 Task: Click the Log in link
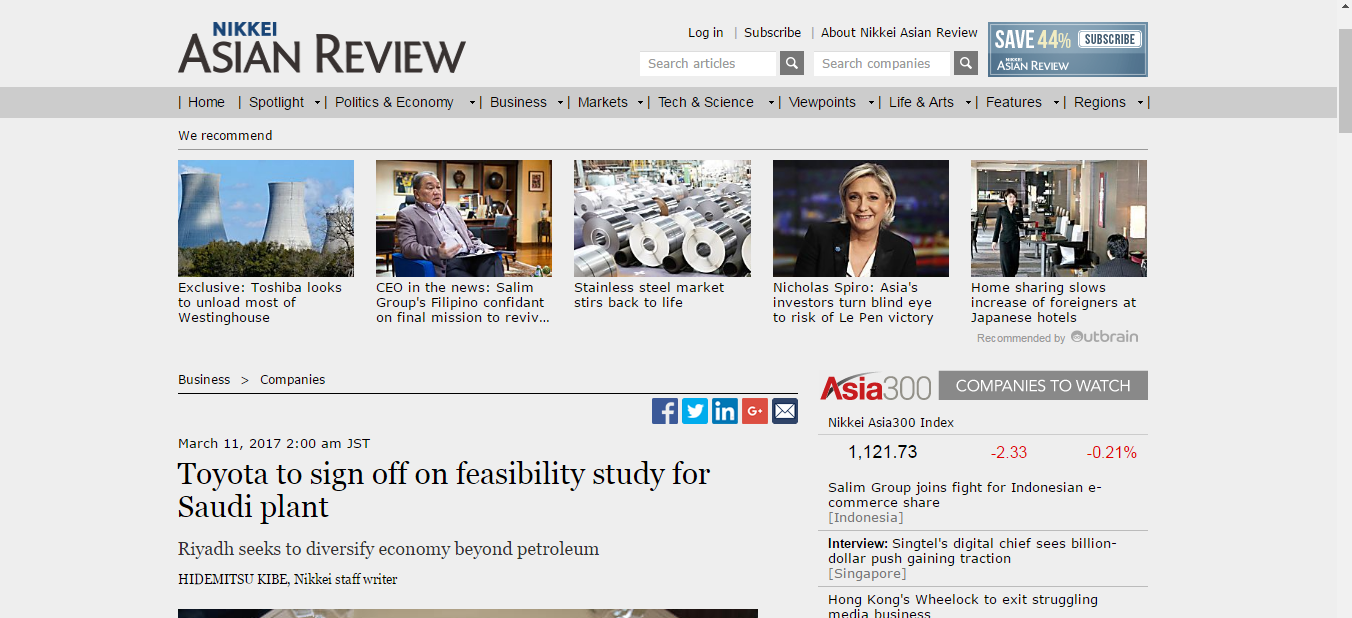point(705,33)
